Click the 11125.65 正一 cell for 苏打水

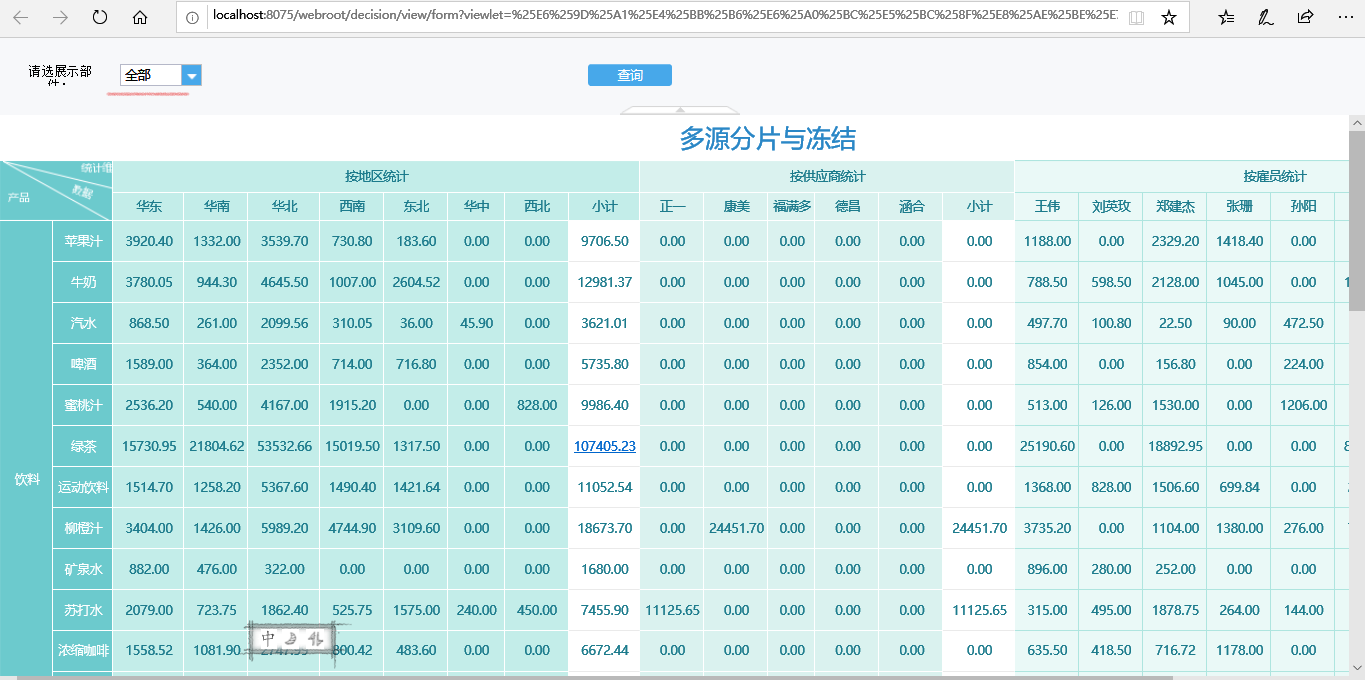(x=672, y=610)
